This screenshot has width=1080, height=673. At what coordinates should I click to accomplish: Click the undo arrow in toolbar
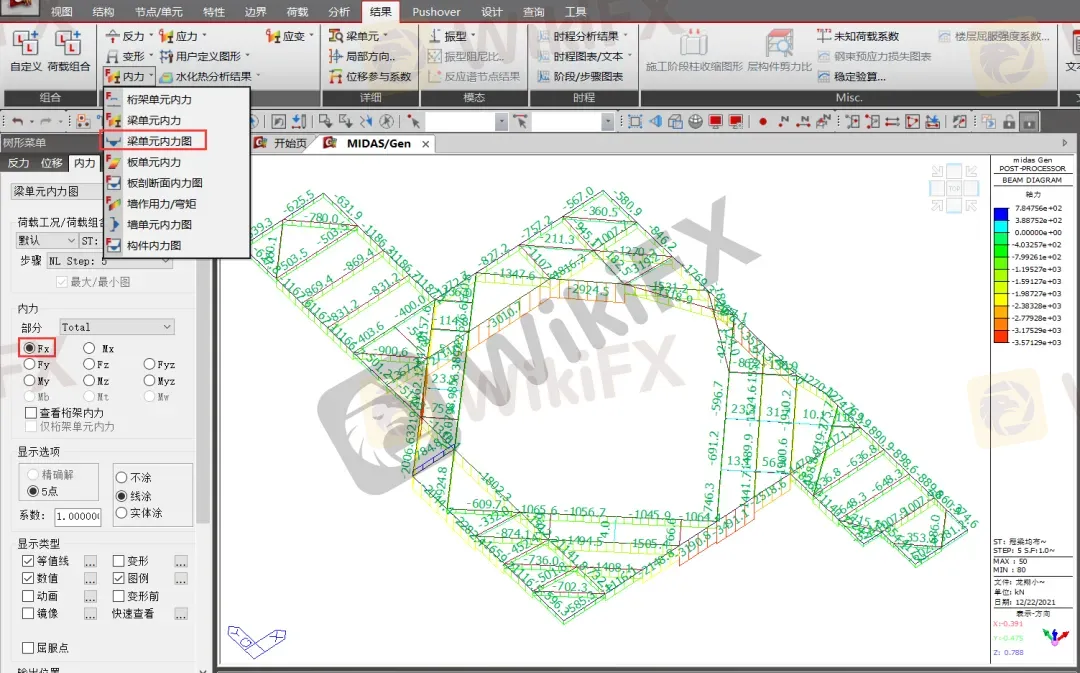(17, 121)
